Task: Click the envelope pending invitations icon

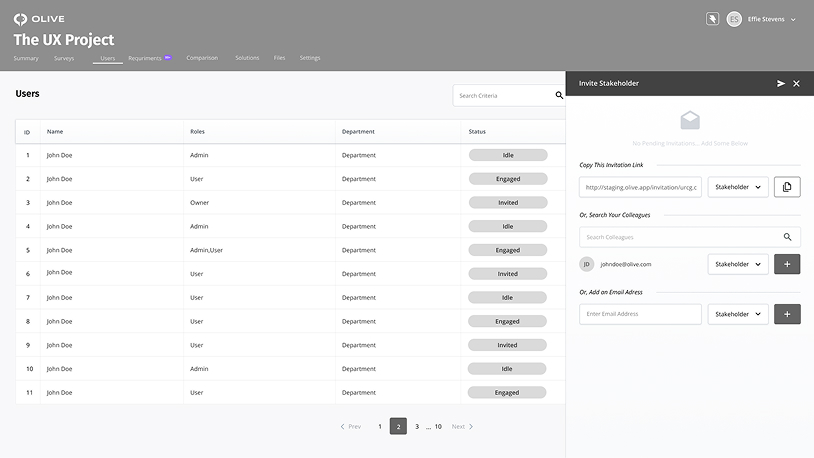Action: pyautogui.click(x=690, y=120)
